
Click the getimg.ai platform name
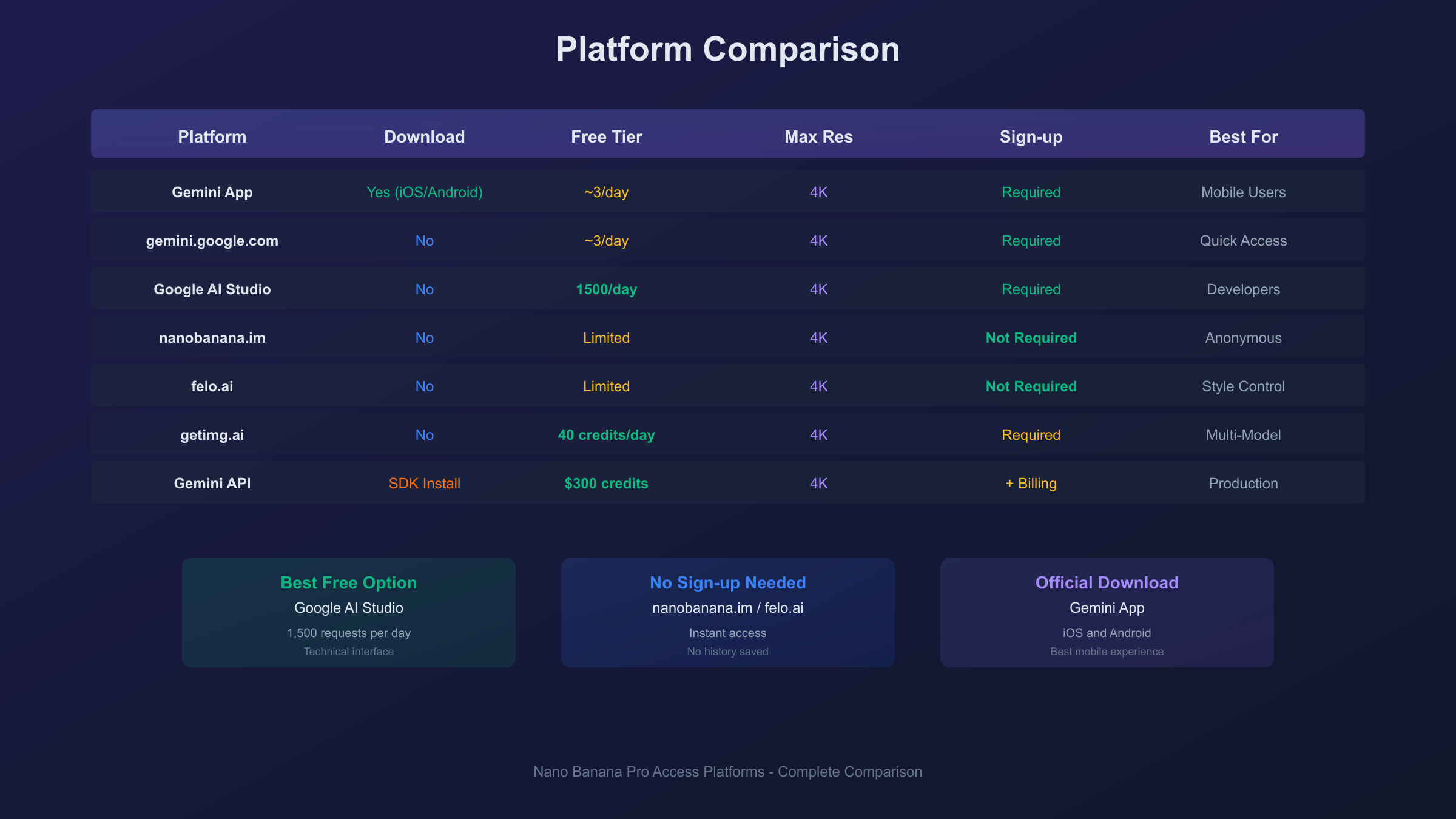[212, 435]
